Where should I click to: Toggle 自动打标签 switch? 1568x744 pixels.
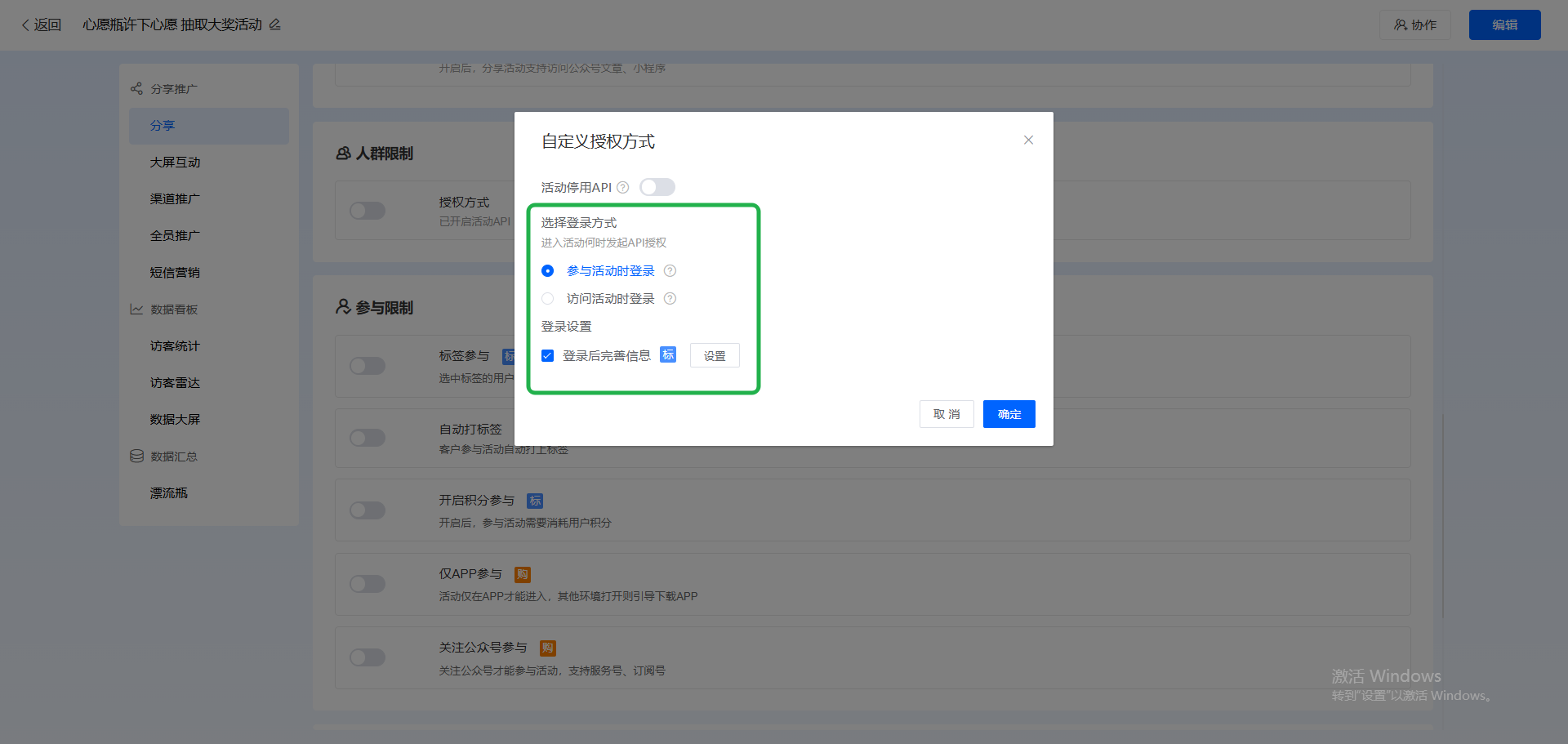click(x=367, y=438)
